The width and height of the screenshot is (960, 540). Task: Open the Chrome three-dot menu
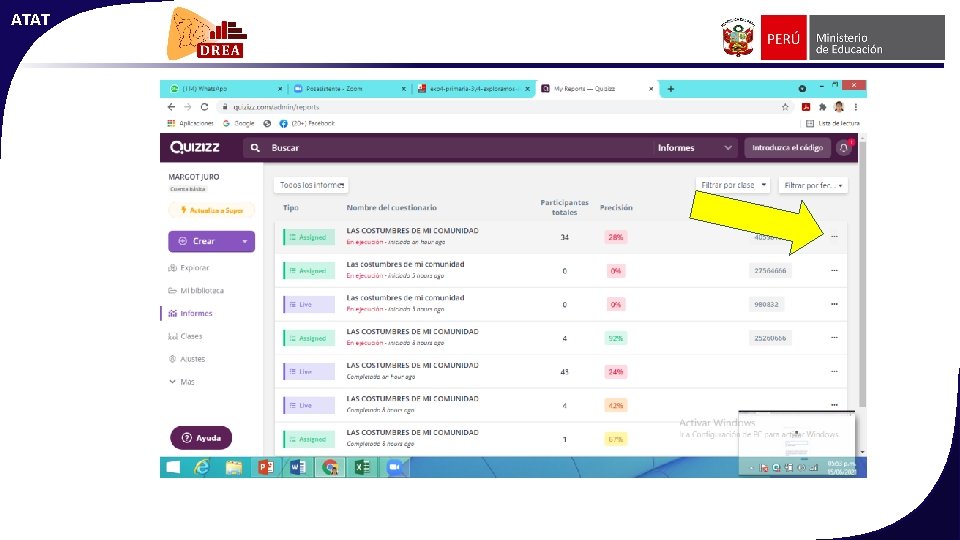point(855,107)
